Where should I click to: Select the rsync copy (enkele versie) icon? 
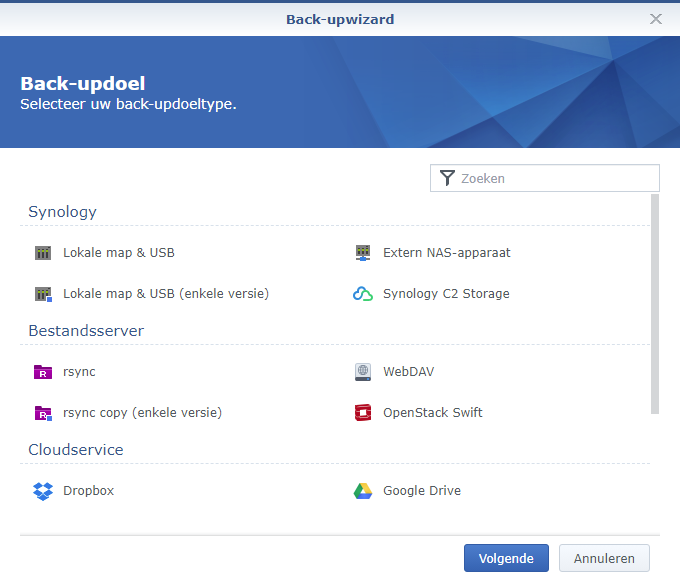click(43, 413)
